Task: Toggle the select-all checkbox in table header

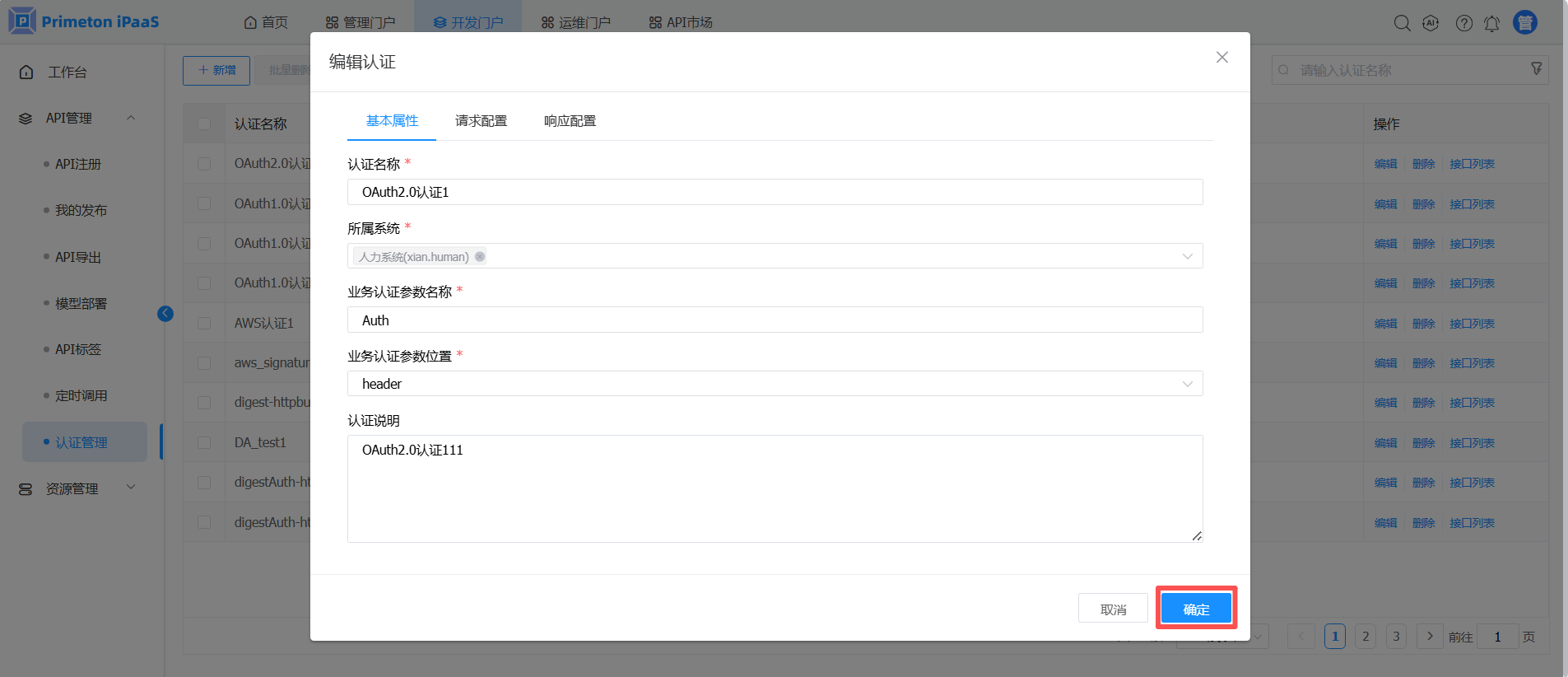Action: click(x=204, y=124)
